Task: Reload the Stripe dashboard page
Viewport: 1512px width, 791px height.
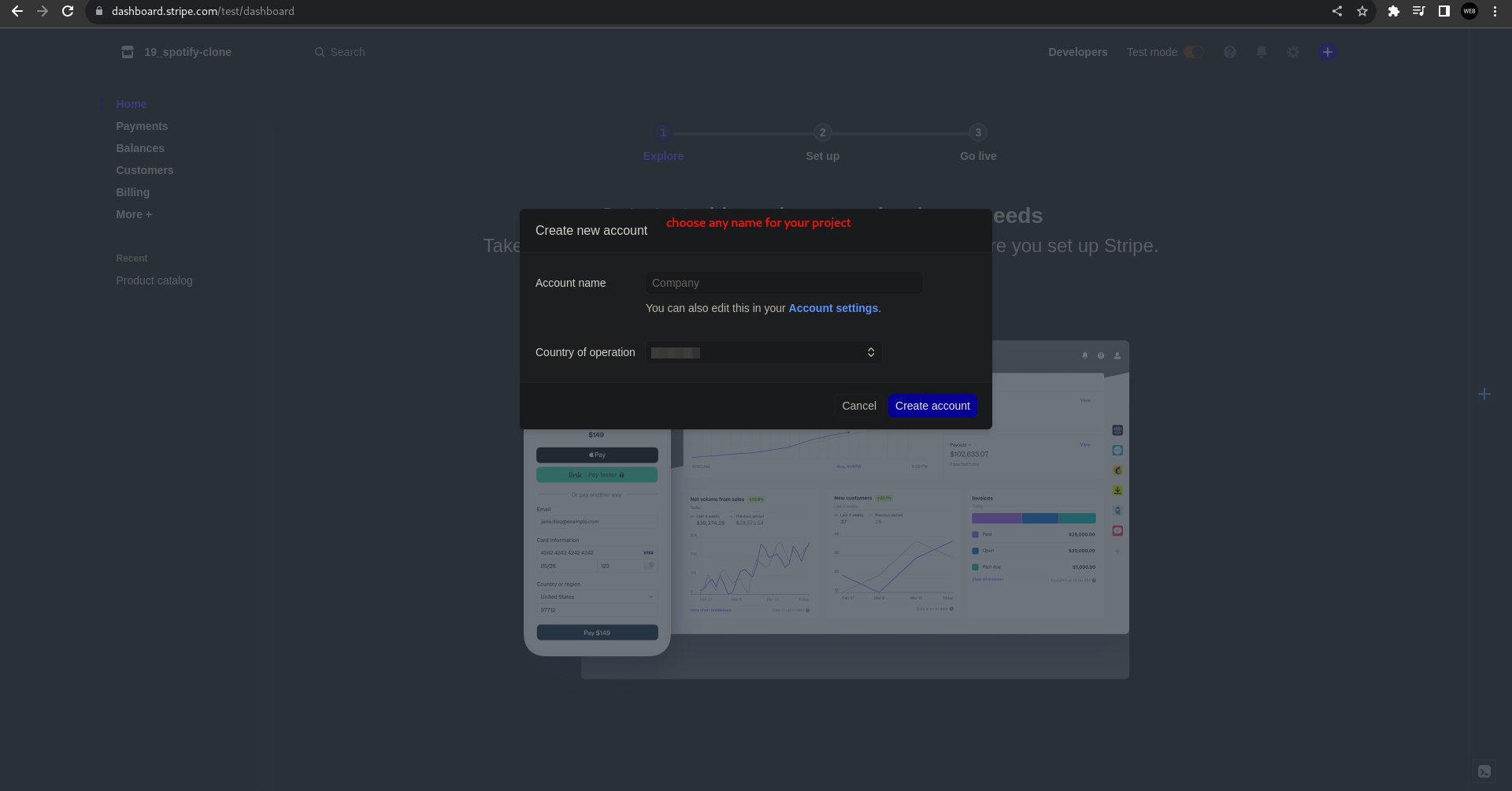Action: tap(69, 11)
